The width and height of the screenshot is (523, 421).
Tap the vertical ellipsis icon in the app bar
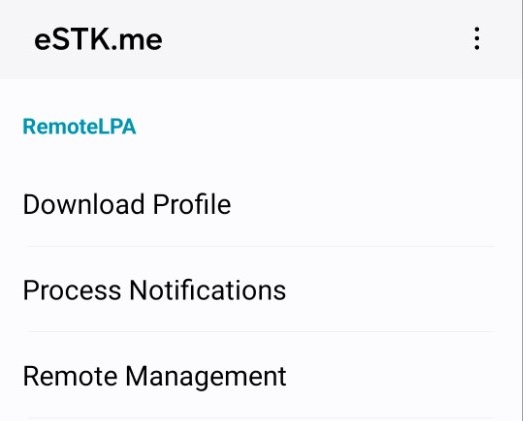pos(477,39)
